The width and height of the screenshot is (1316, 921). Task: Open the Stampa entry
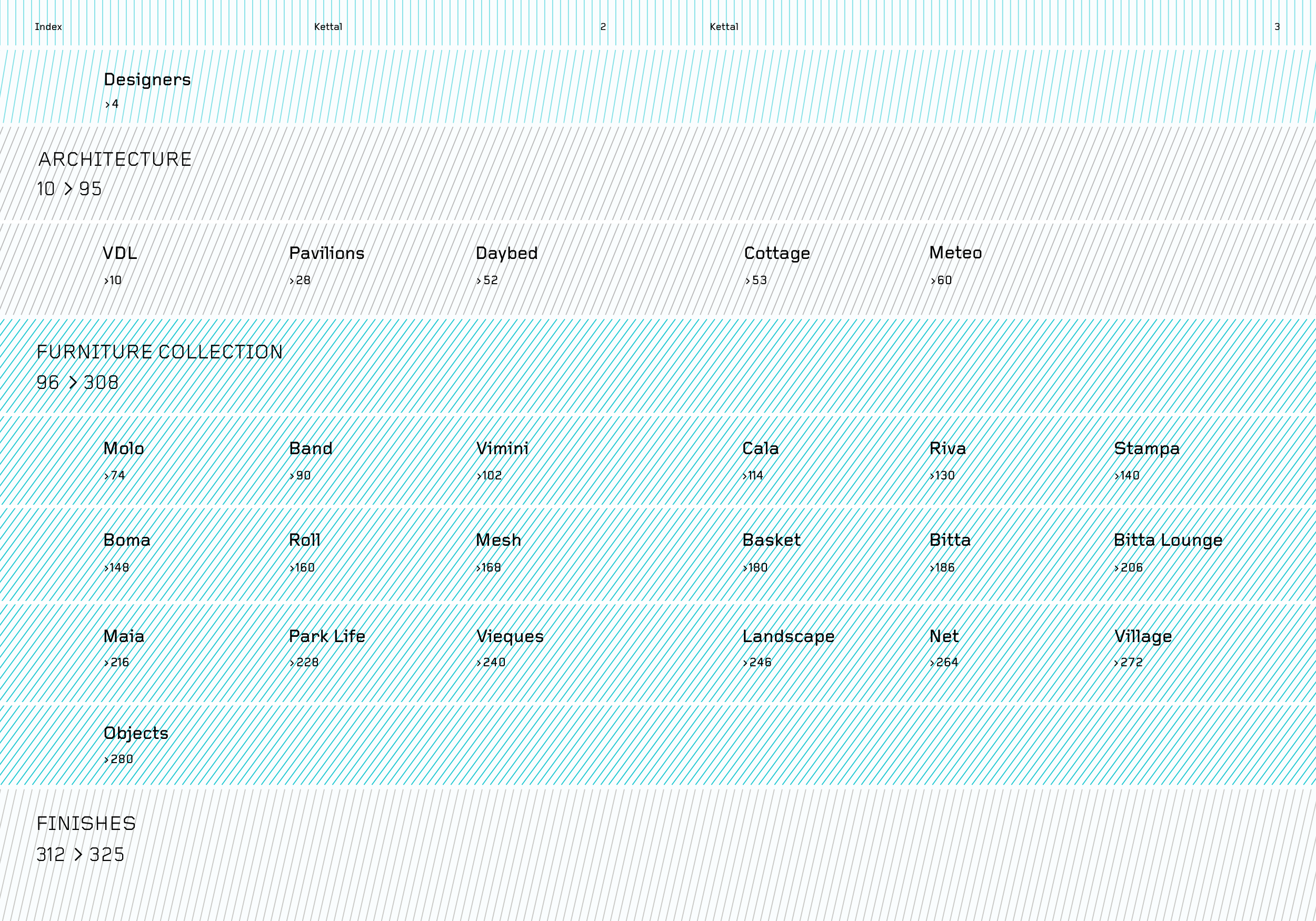[1146, 449]
